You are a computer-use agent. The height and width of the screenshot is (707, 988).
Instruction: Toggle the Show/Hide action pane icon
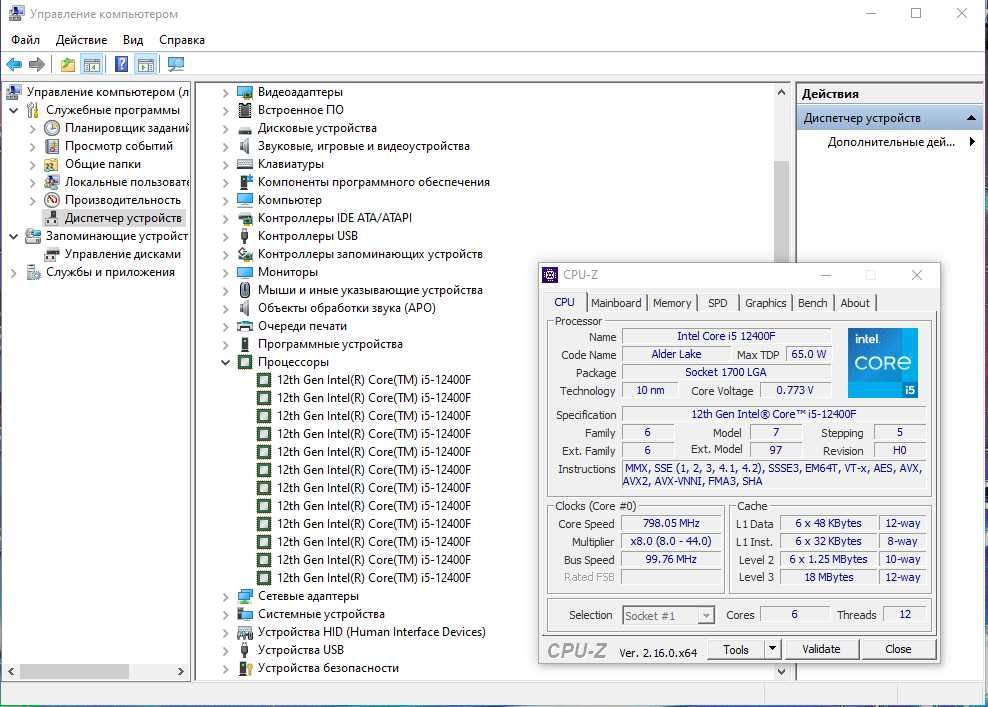146,64
